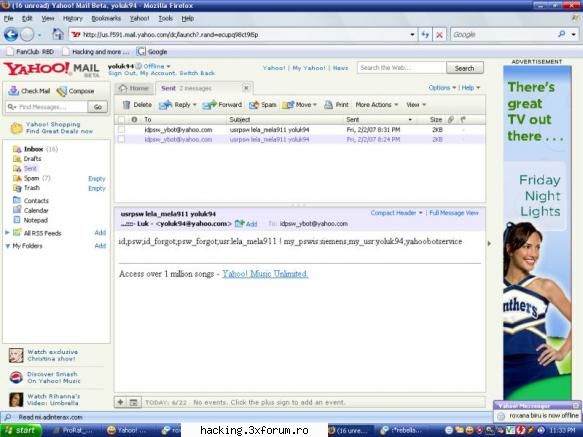Click the Google search magnifier icon
583x437 pixels.
pos(561,34)
